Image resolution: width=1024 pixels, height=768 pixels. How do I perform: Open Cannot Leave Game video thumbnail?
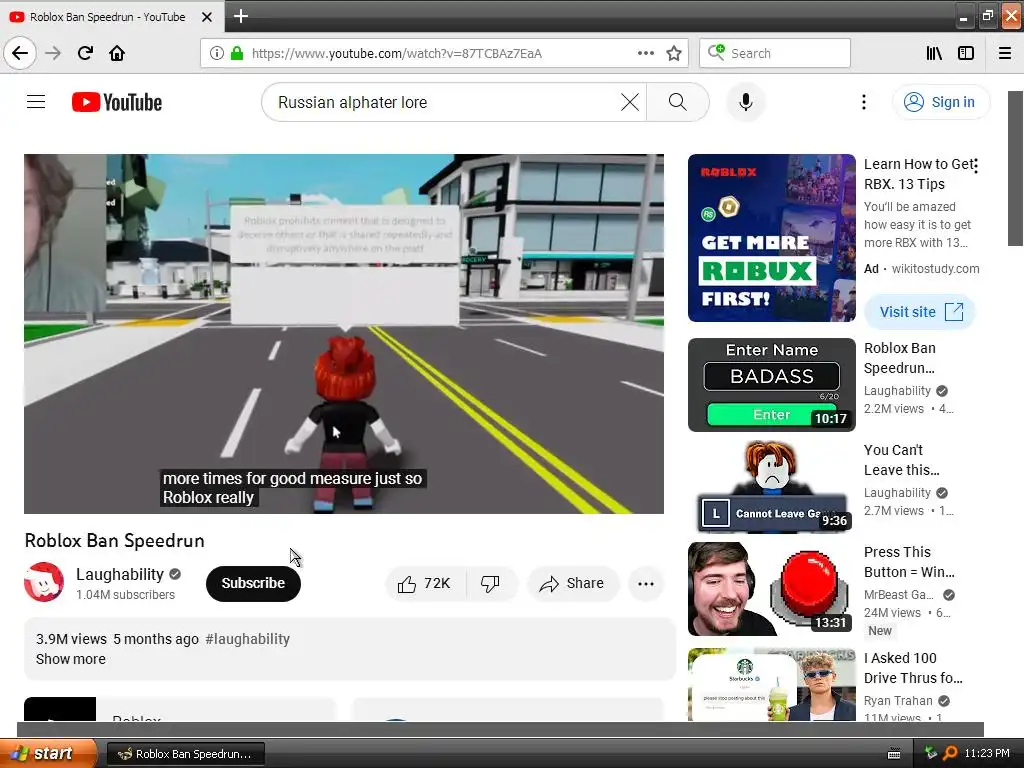(771, 487)
